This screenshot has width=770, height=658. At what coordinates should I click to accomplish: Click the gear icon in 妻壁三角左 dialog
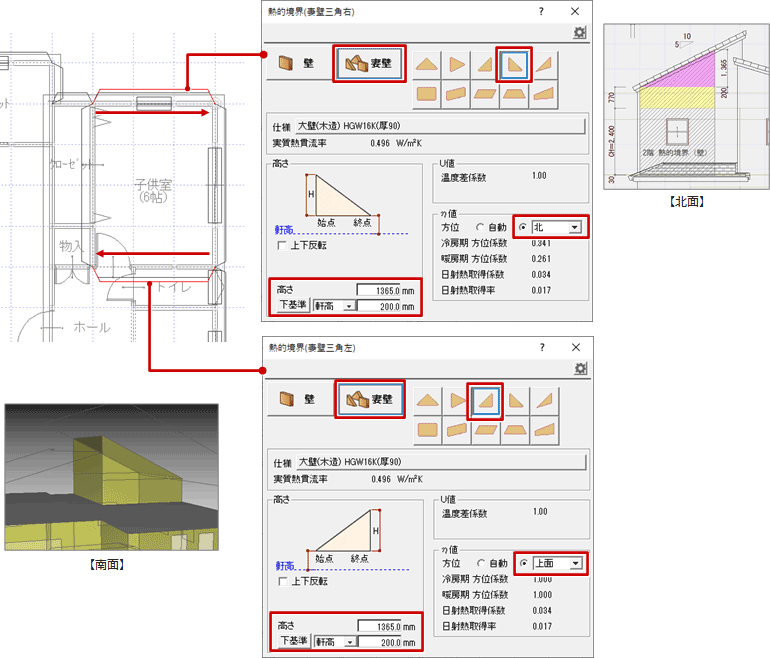click(x=579, y=369)
